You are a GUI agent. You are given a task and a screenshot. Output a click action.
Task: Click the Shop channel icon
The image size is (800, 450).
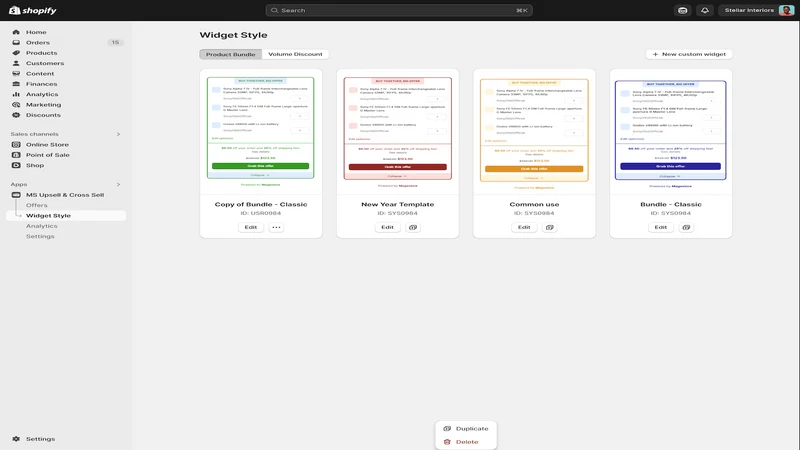coord(16,165)
